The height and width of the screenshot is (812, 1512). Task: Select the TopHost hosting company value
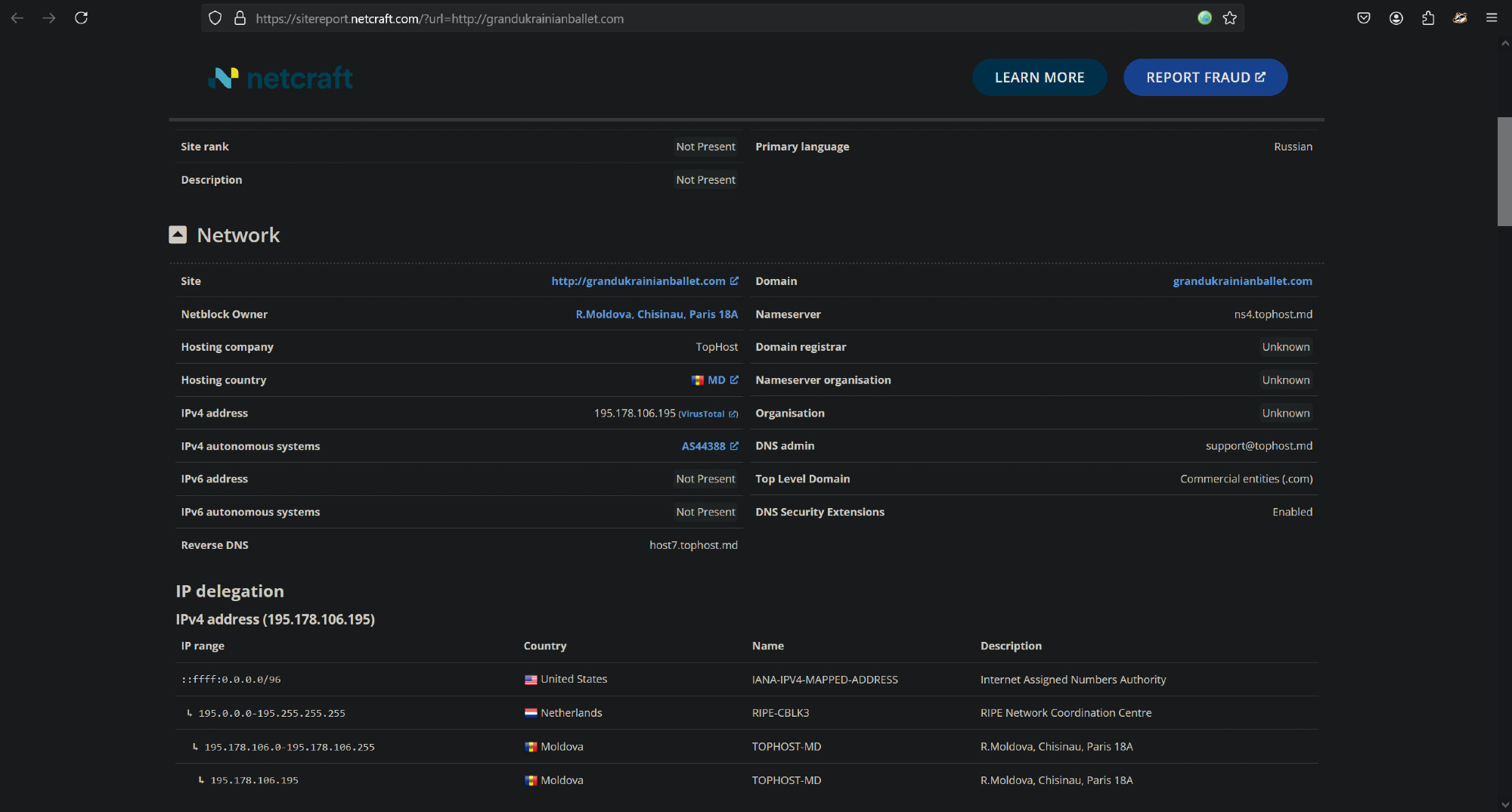tap(717, 347)
